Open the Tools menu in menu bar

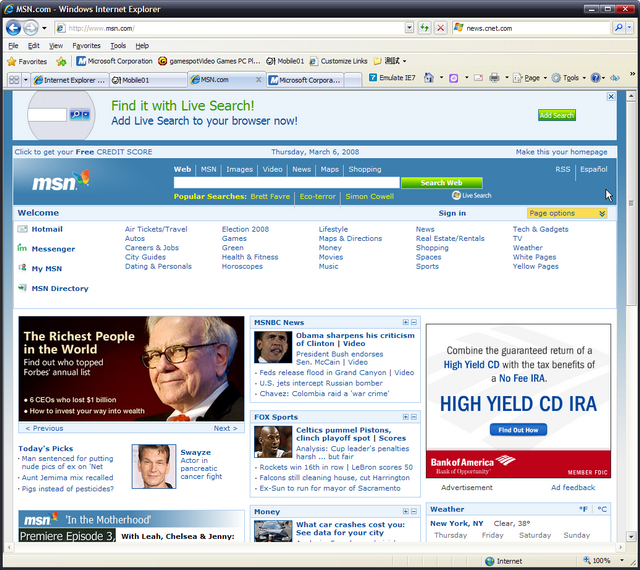(x=118, y=45)
